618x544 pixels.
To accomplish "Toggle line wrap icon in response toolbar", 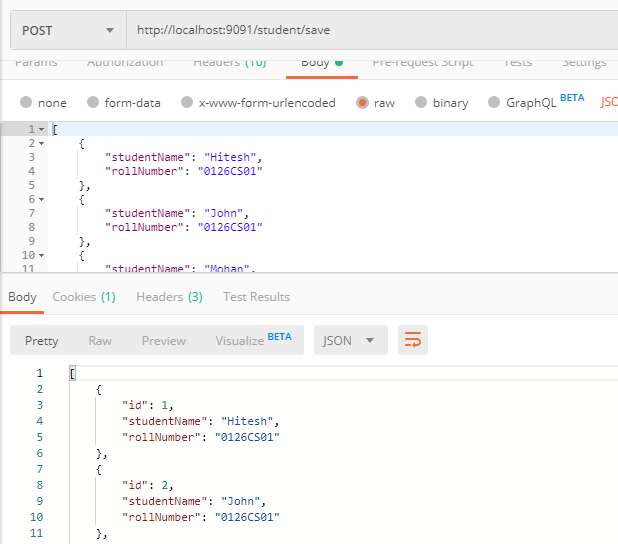I will click(412, 340).
